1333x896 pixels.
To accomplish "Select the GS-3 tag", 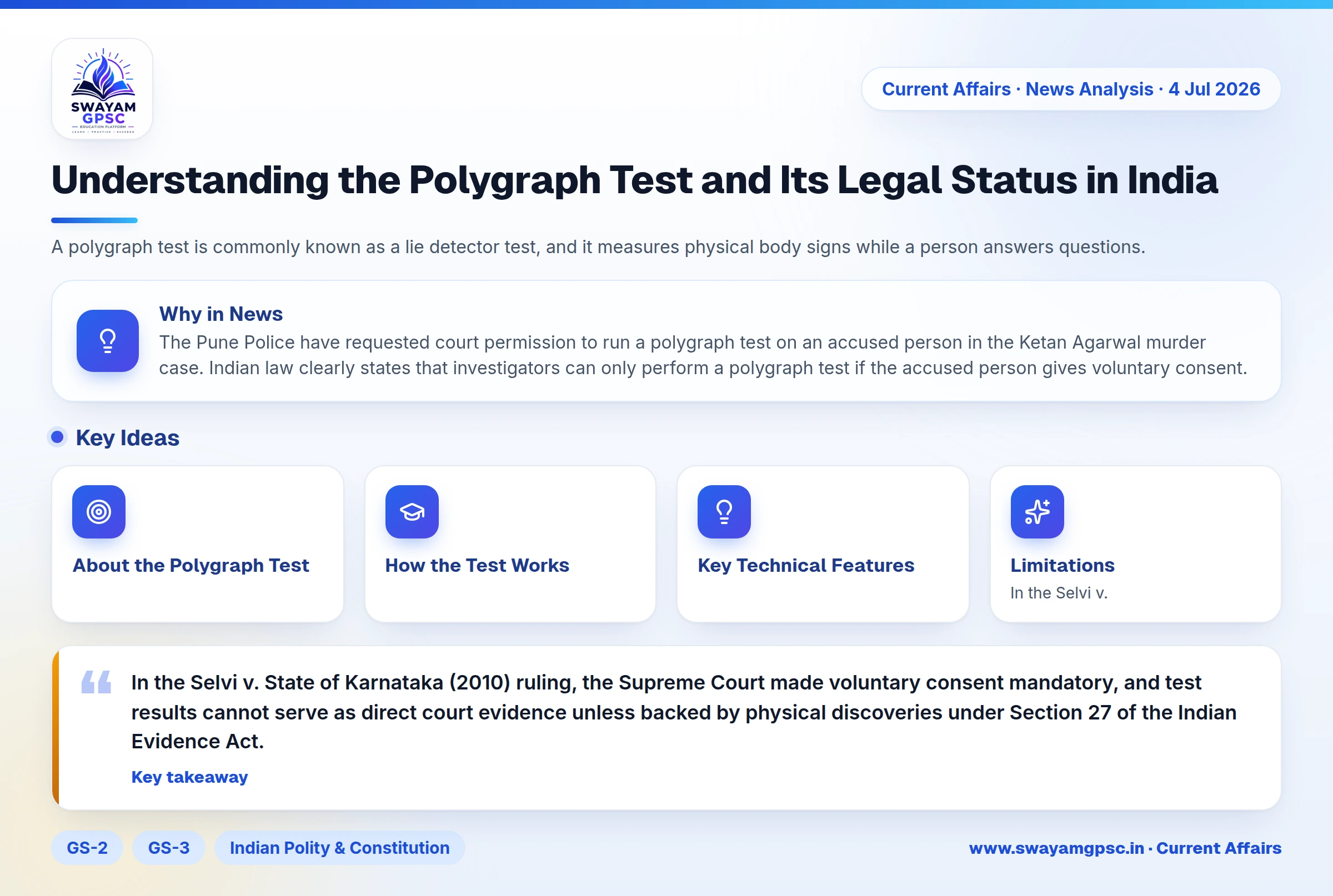I will coord(169,848).
